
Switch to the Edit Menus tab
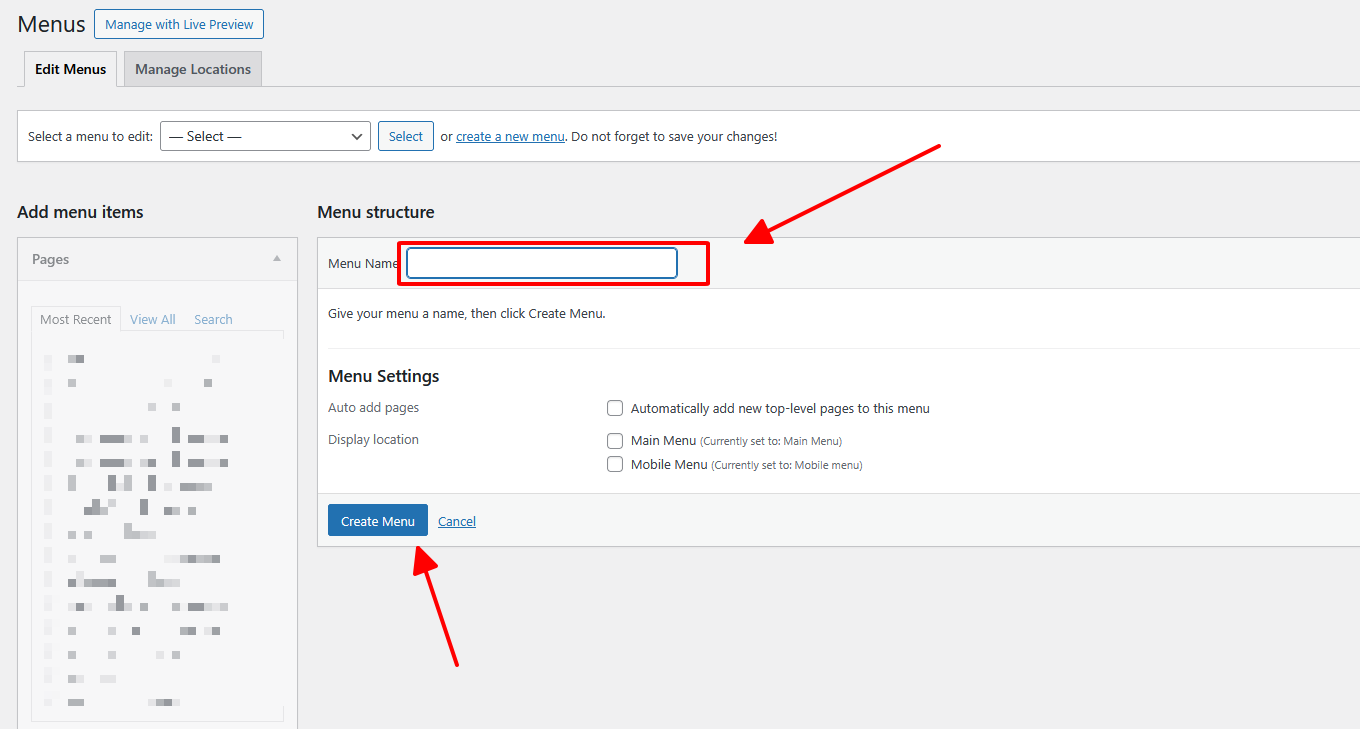point(70,69)
